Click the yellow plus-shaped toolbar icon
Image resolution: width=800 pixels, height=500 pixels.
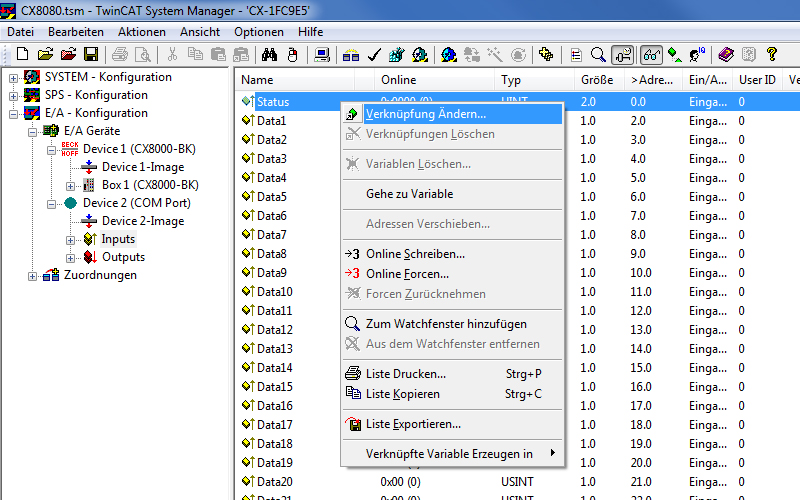tap(546, 54)
